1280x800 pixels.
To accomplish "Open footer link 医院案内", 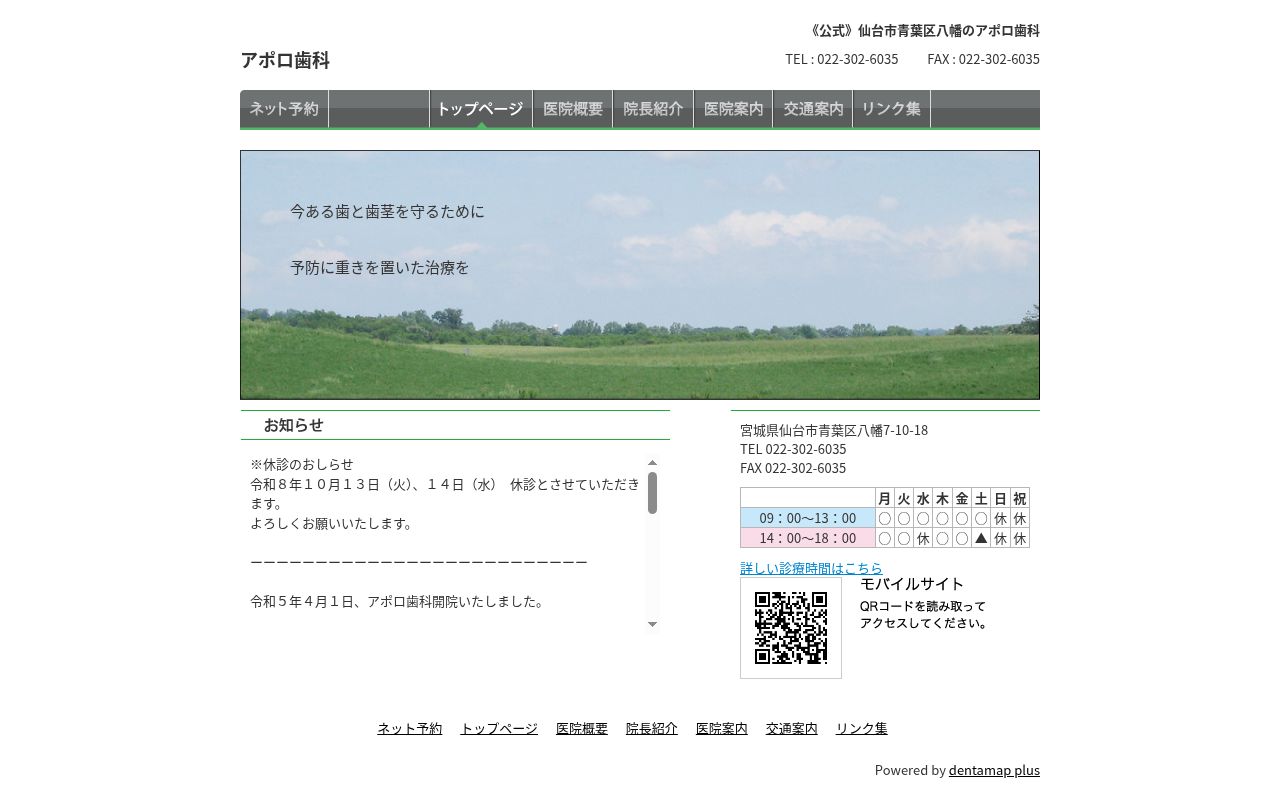I will point(722,728).
